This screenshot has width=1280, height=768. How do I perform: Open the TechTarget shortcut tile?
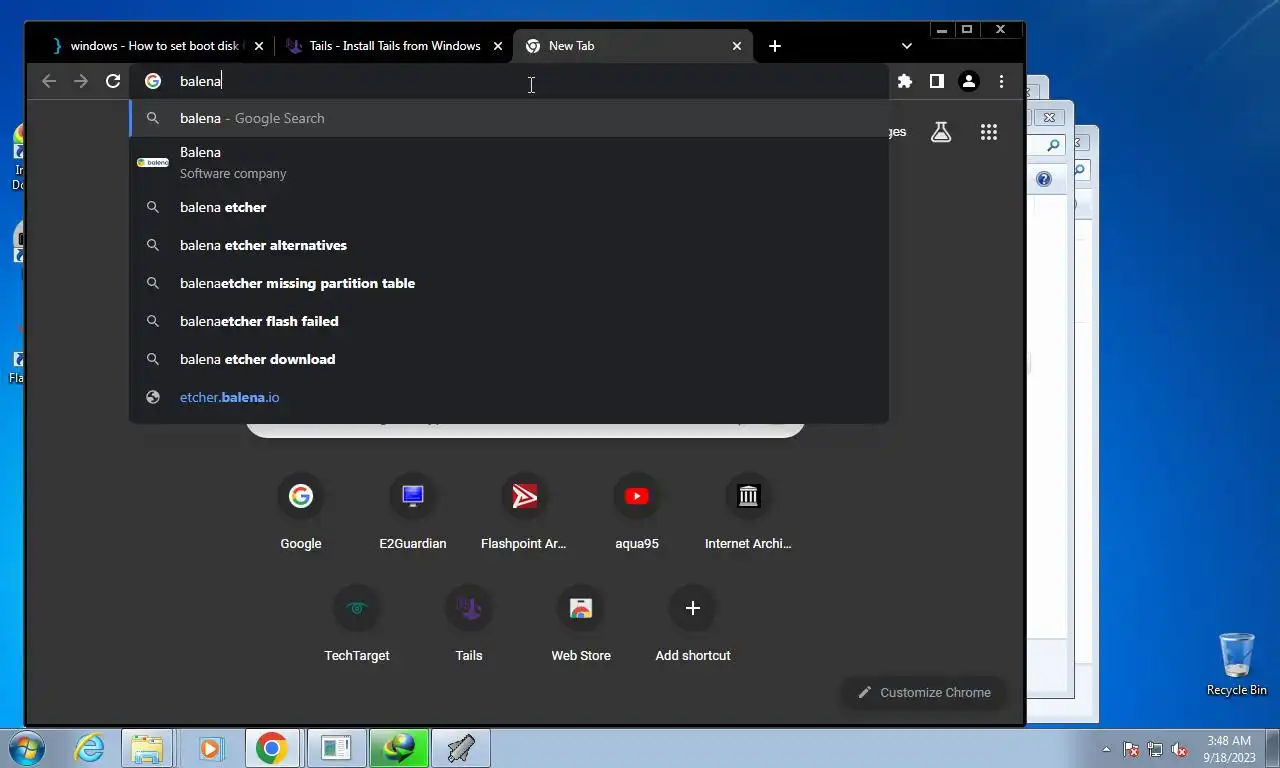(x=357, y=625)
